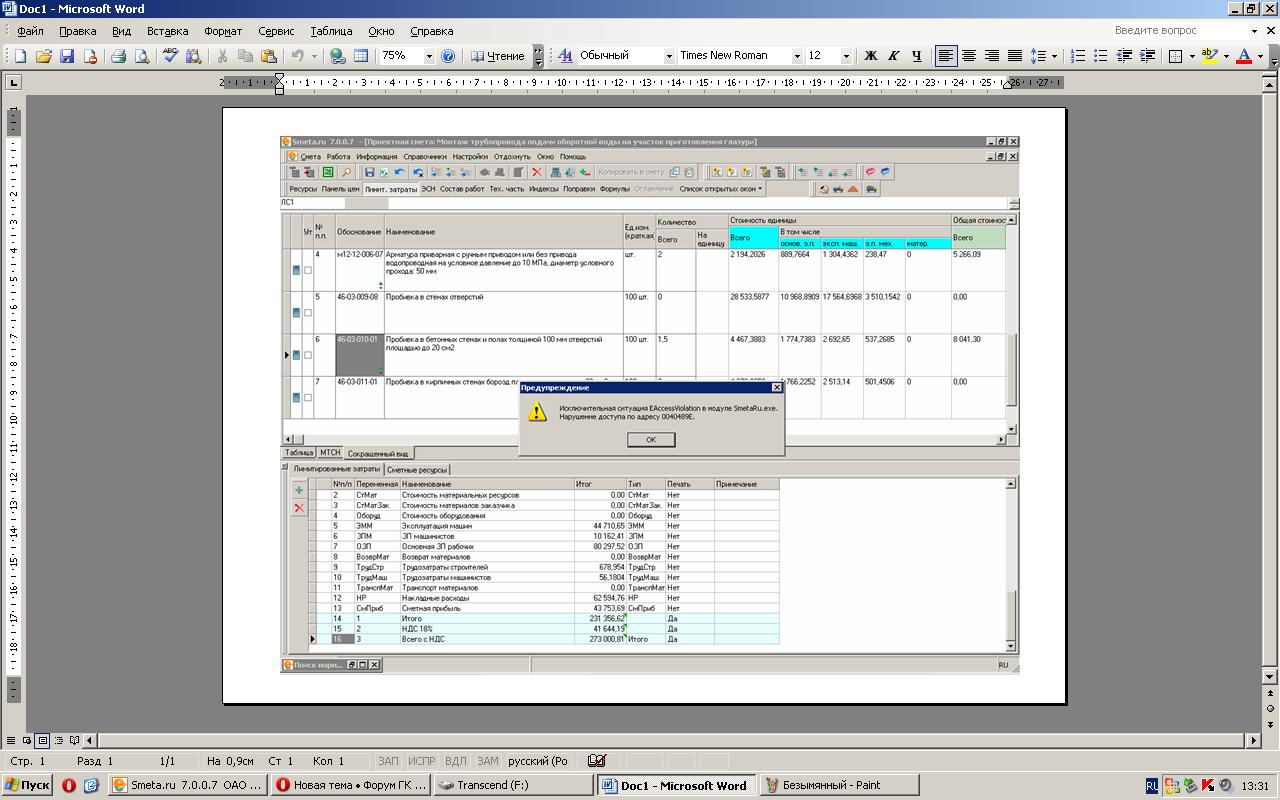
Task: Open Word Help with the question mark icon
Action: (x=448, y=56)
